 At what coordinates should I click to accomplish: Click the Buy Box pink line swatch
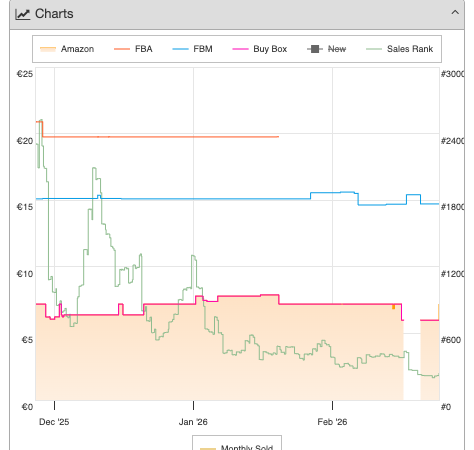240,49
